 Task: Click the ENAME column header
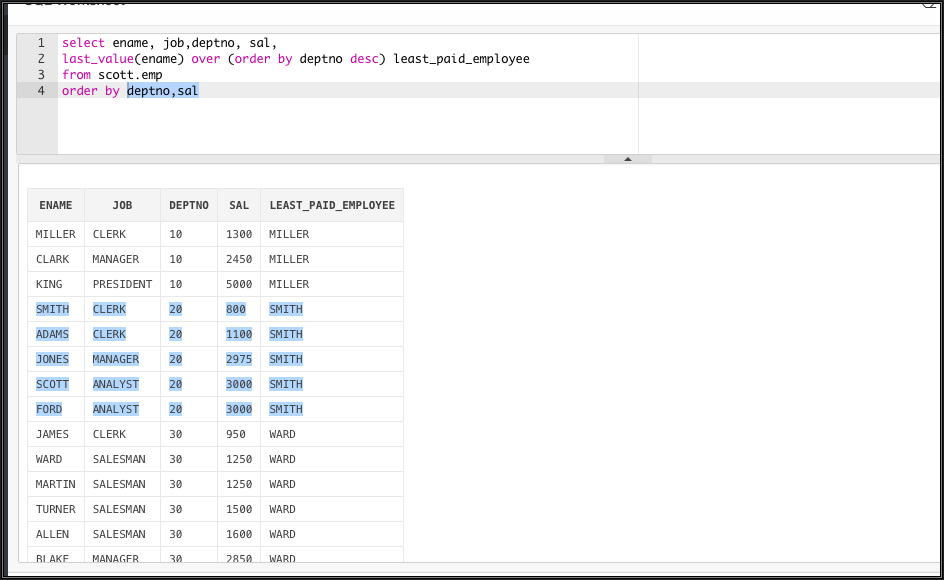click(x=56, y=205)
